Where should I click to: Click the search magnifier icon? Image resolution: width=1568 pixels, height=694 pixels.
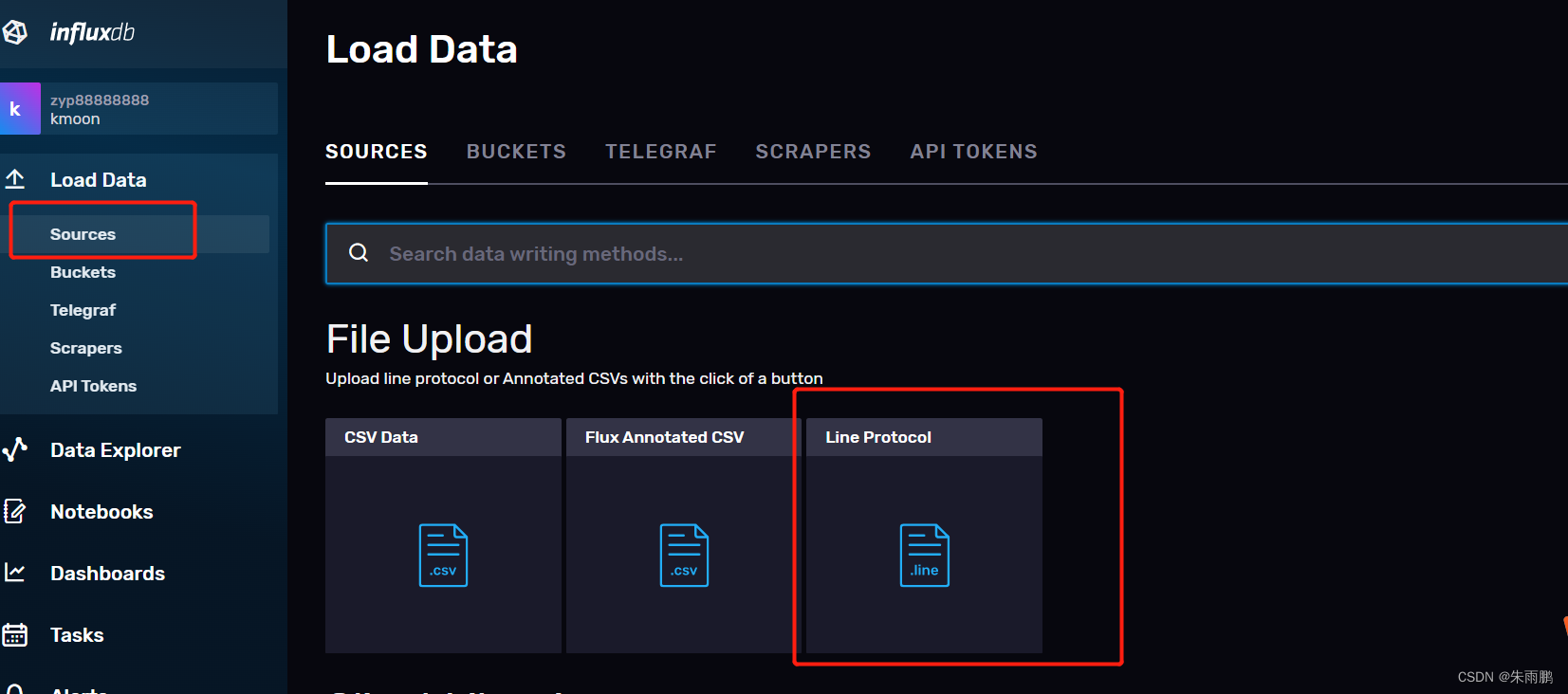[x=359, y=252]
